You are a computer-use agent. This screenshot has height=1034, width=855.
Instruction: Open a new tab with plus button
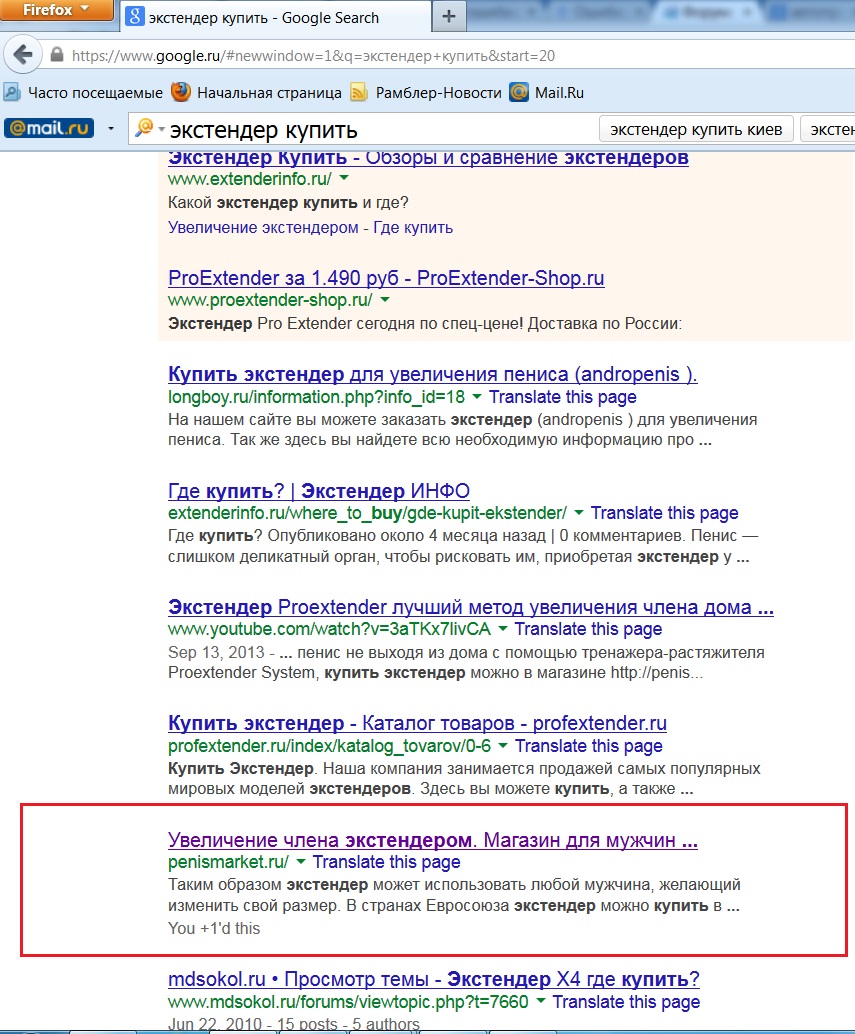click(x=449, y=16)
